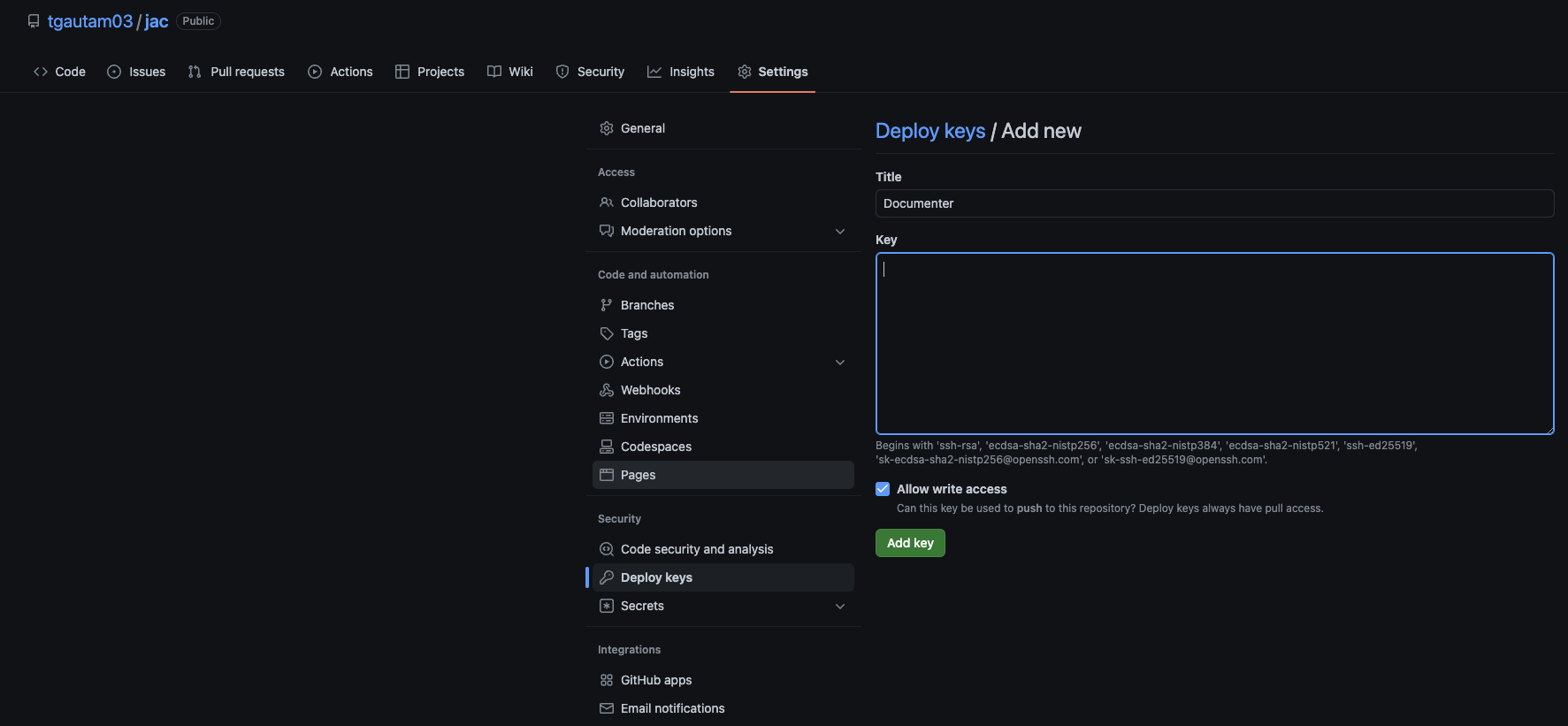Open Email notifications settings
This screenshot has width=1568, height=726.
click(723, 708)
